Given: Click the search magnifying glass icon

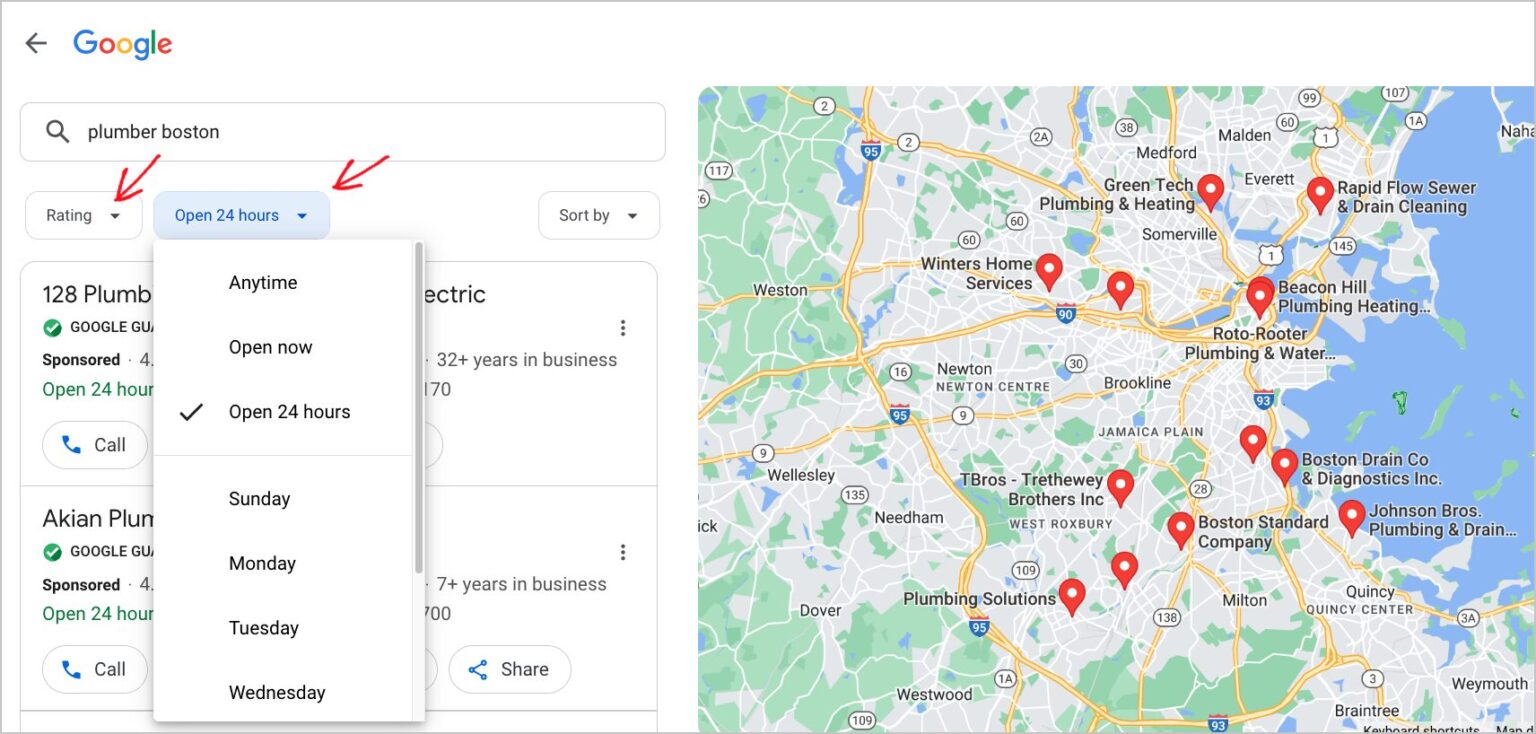Looking at the screenshot, I should pos(57,131).
